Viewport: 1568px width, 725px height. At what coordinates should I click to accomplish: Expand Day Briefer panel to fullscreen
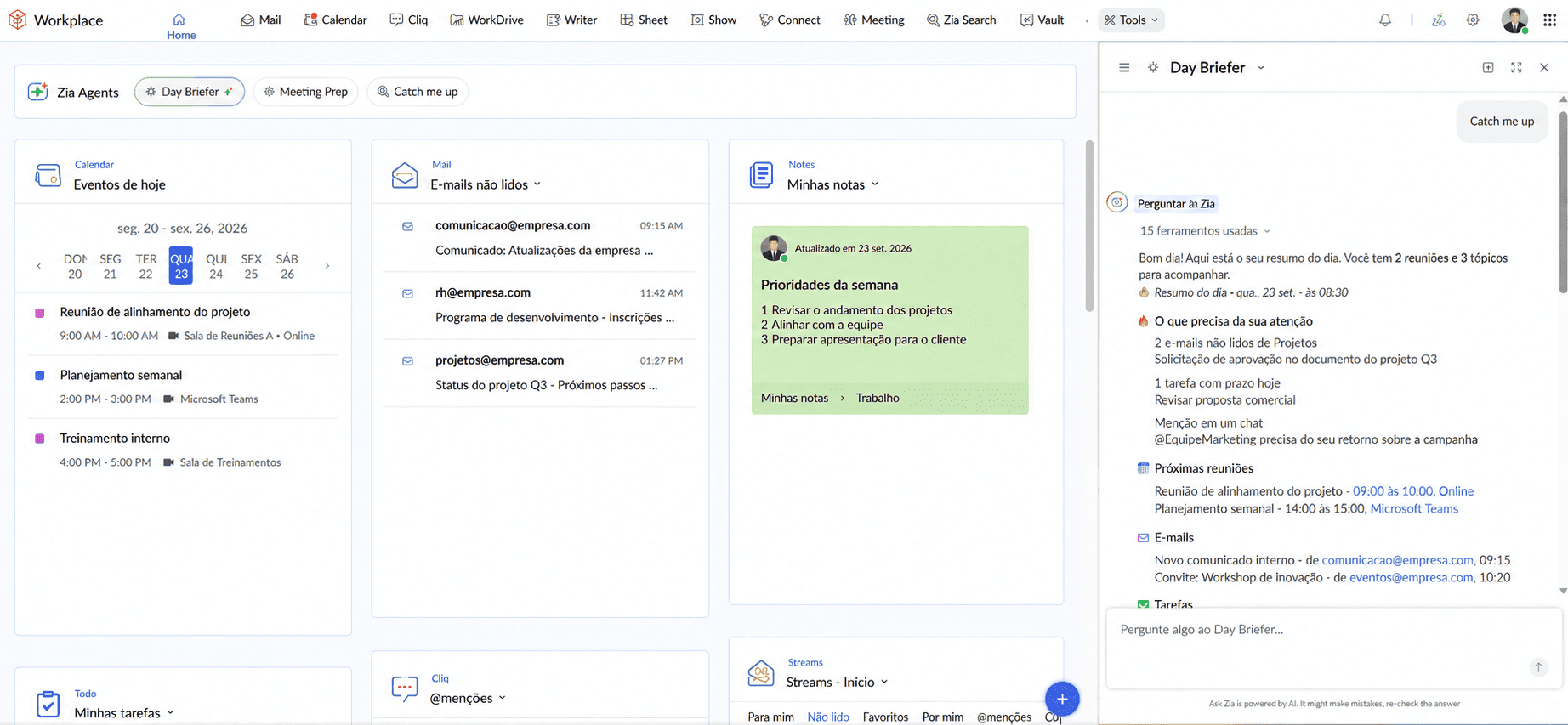(x=1516, y=67)
